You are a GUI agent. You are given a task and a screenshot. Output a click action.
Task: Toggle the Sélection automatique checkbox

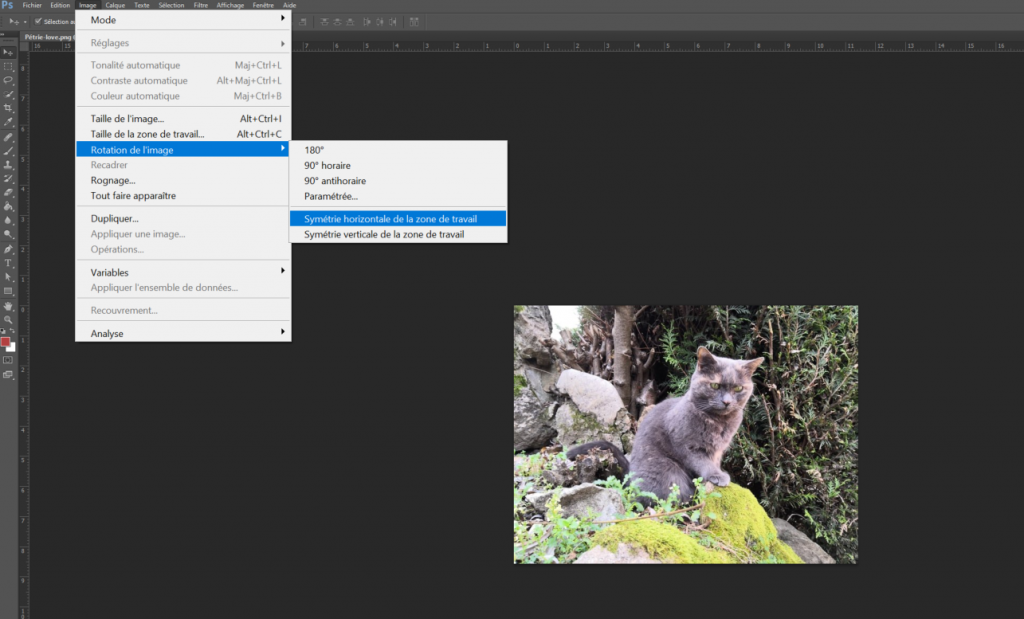click(38, 22)
